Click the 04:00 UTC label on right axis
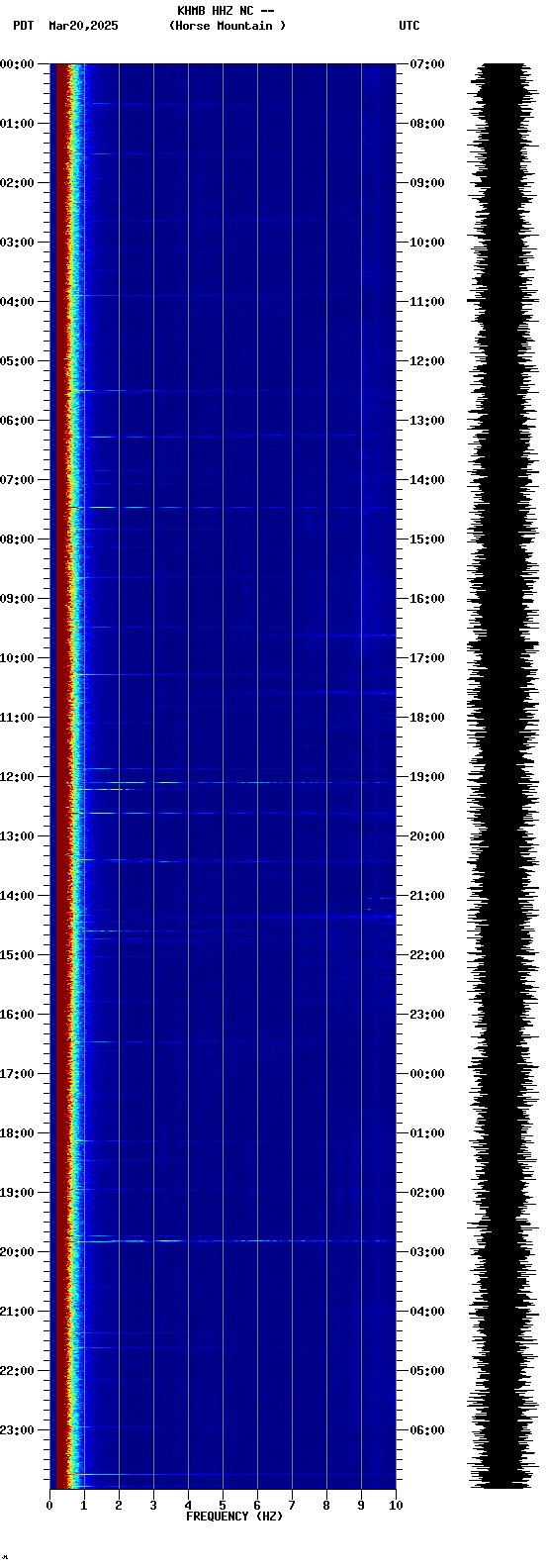This screenshot has width=546, height=1568. point(426,1312)
